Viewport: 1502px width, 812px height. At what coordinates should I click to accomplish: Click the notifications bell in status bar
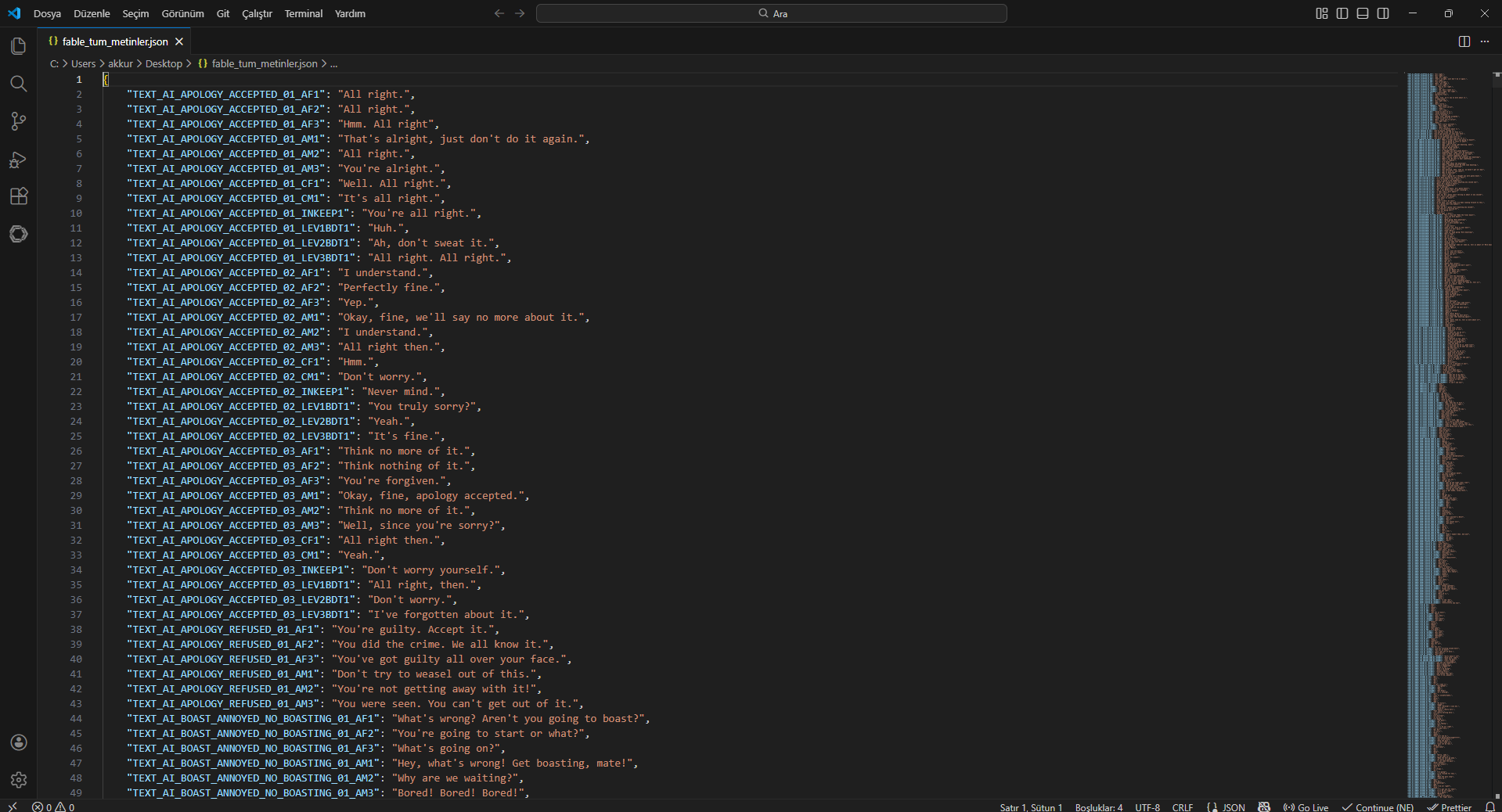pos(1490,807)
